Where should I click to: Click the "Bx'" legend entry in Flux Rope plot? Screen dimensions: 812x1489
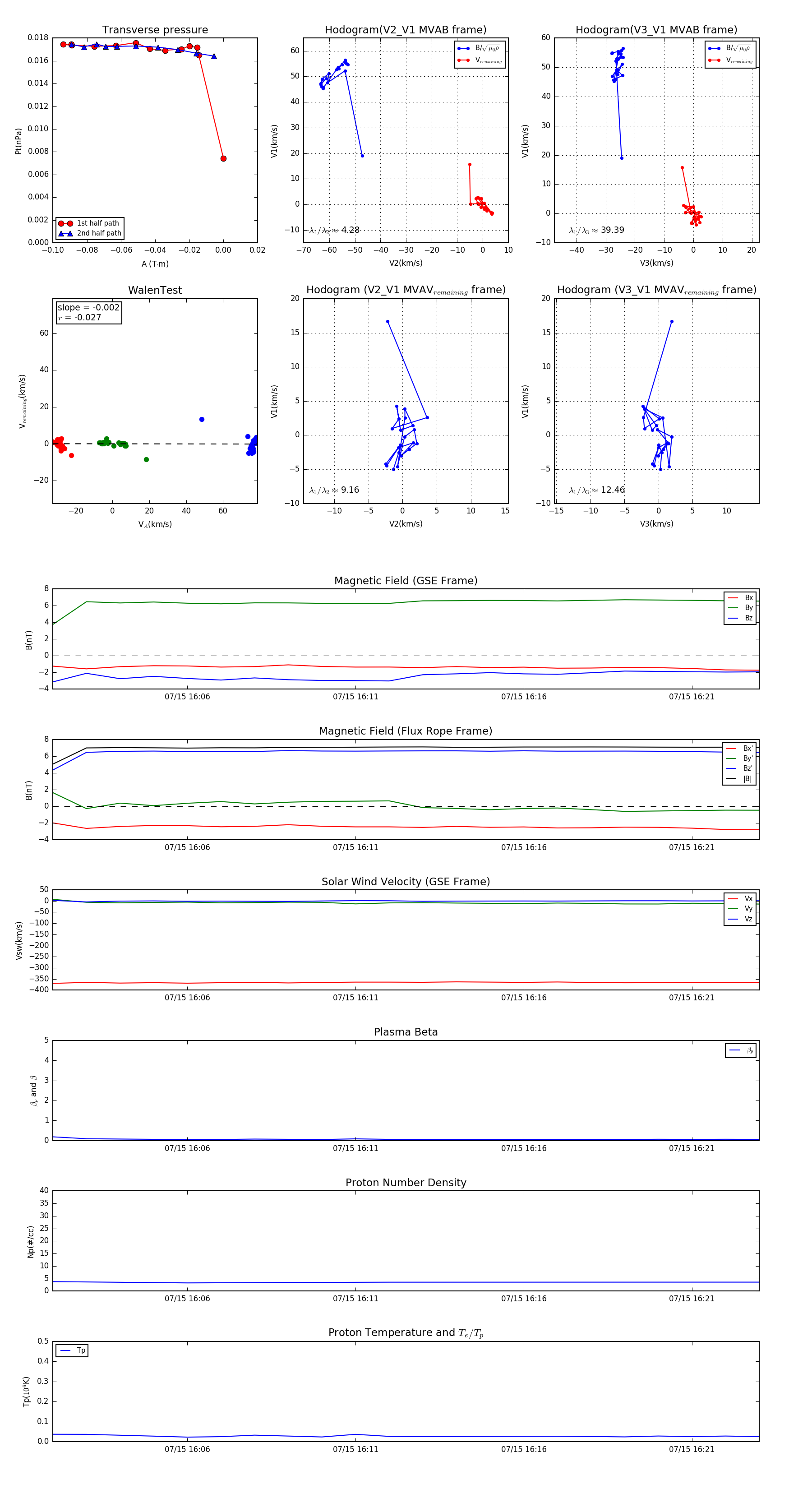739,748
